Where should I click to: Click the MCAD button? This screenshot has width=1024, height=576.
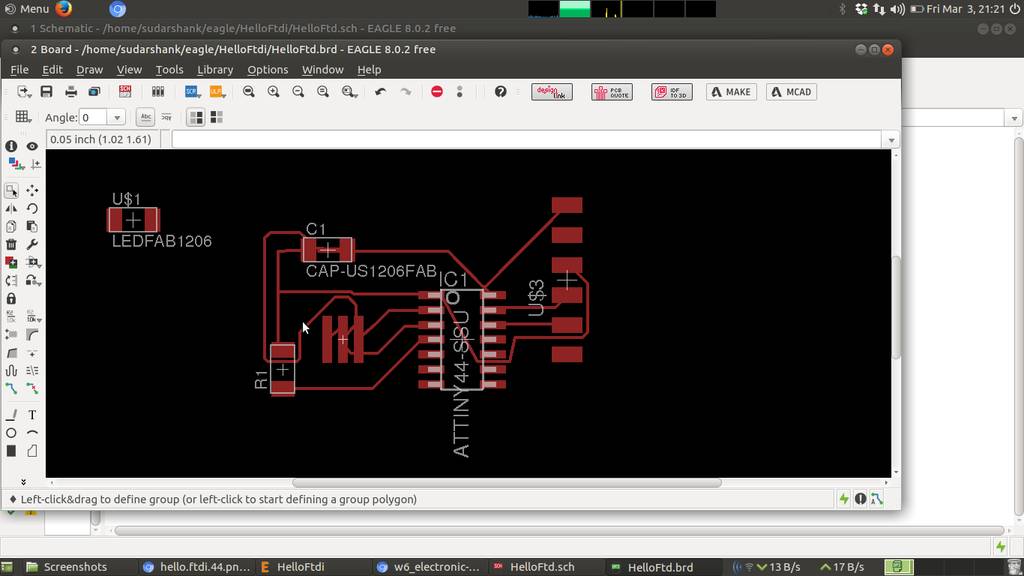pos(791,92)
